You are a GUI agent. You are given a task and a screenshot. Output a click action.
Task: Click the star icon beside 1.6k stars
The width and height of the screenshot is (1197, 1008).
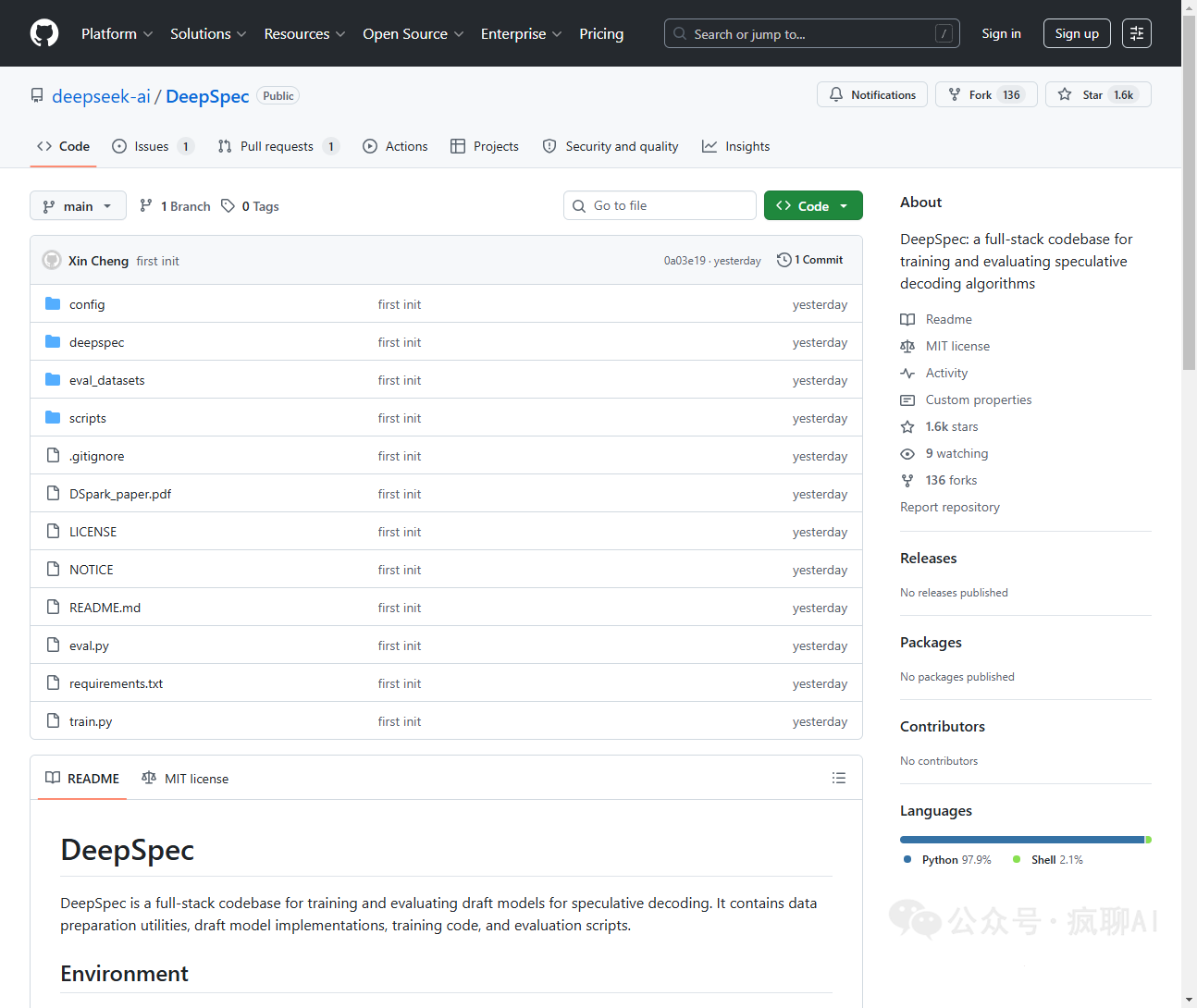coord(907,426)
